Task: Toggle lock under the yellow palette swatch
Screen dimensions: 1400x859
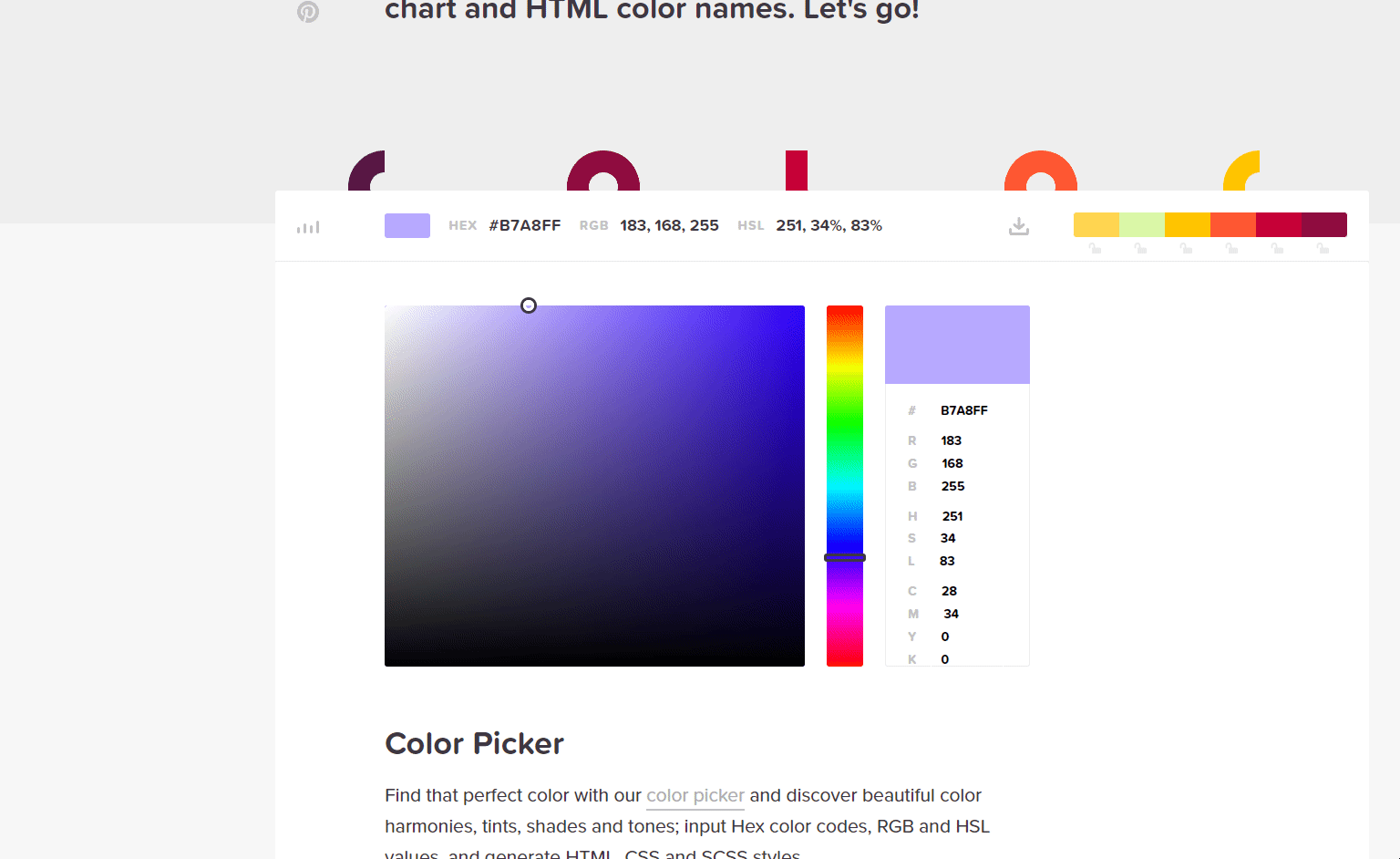Action: [x=1095, y=248]
